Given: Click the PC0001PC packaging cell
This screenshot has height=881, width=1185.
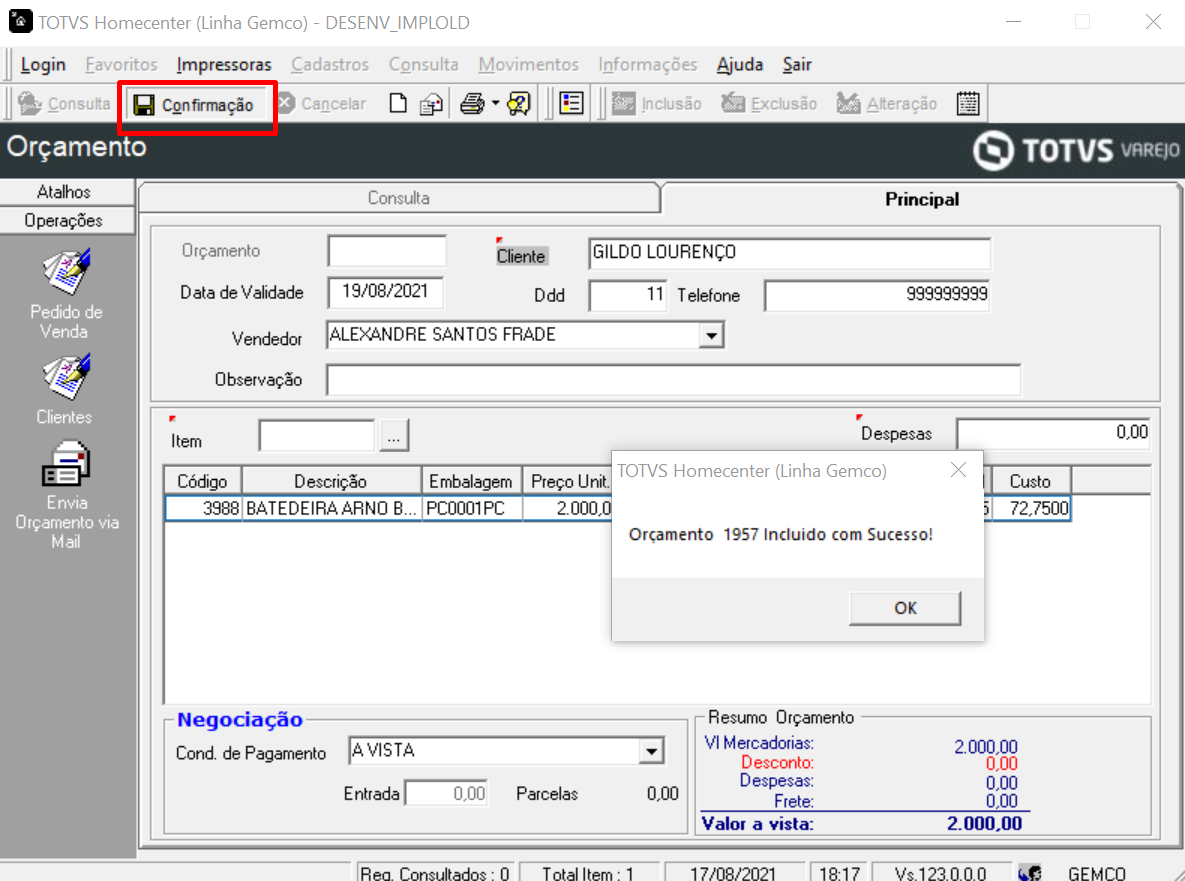Looking at the screenshot, I should [x=472, y=509].
